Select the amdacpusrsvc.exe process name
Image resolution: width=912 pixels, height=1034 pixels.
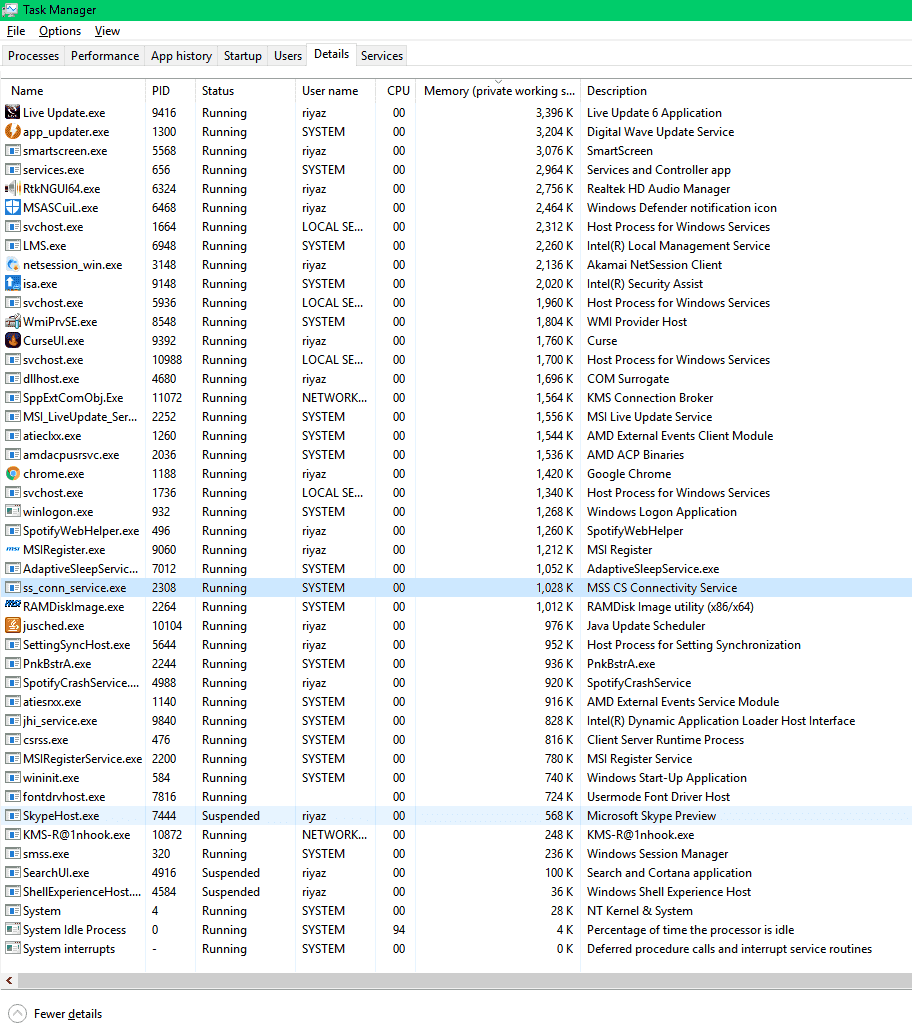71,454
